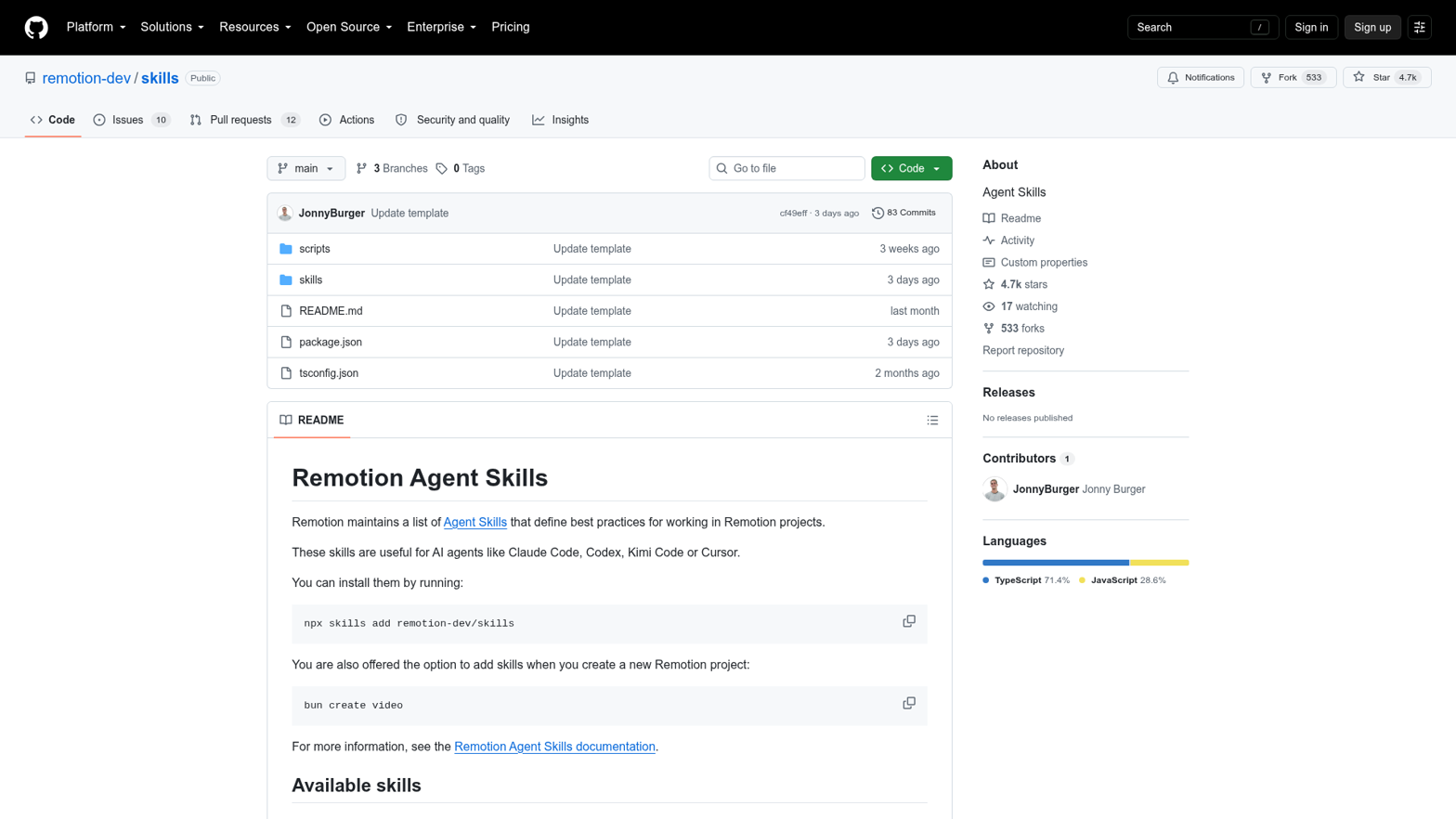This screenshot has width=1456, height=819.
Task: Expand the Platform menu
Action: [x=96, y=28]
